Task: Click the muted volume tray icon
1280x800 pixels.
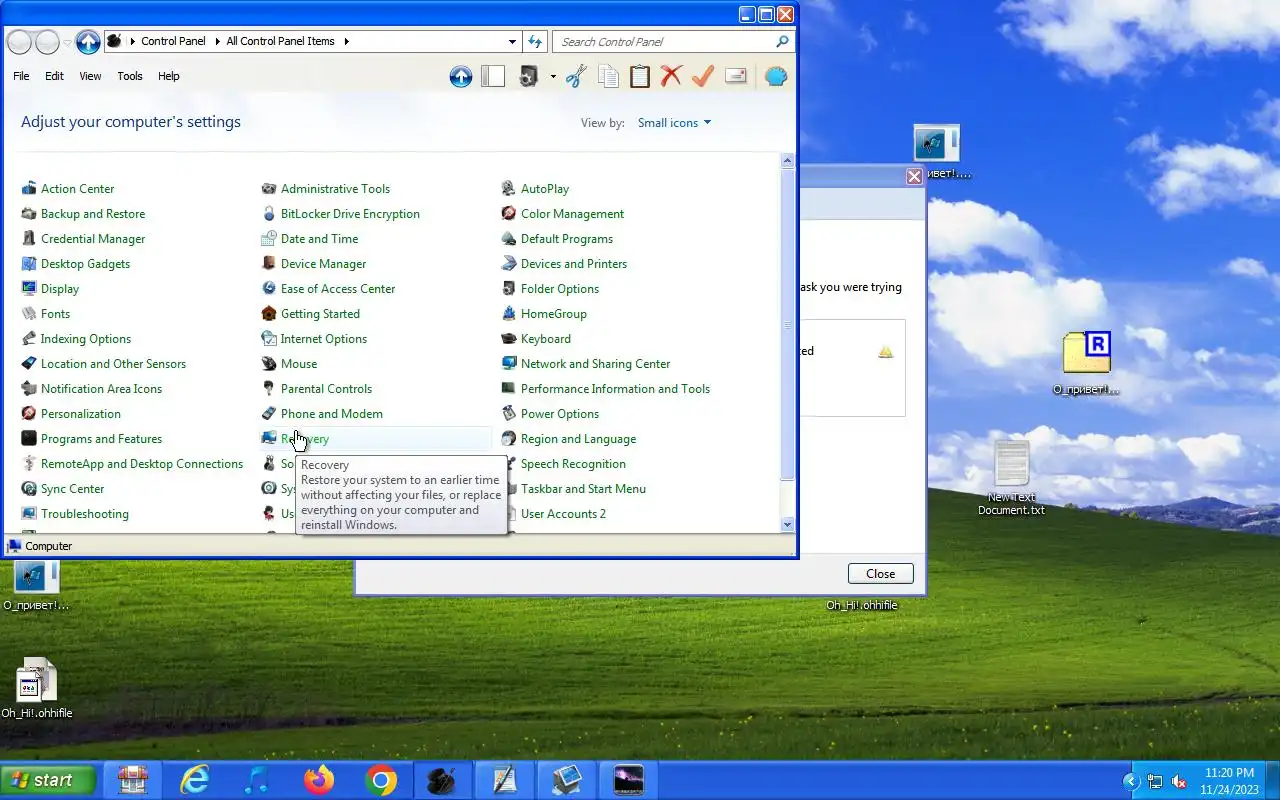Action: (1179, 781)
